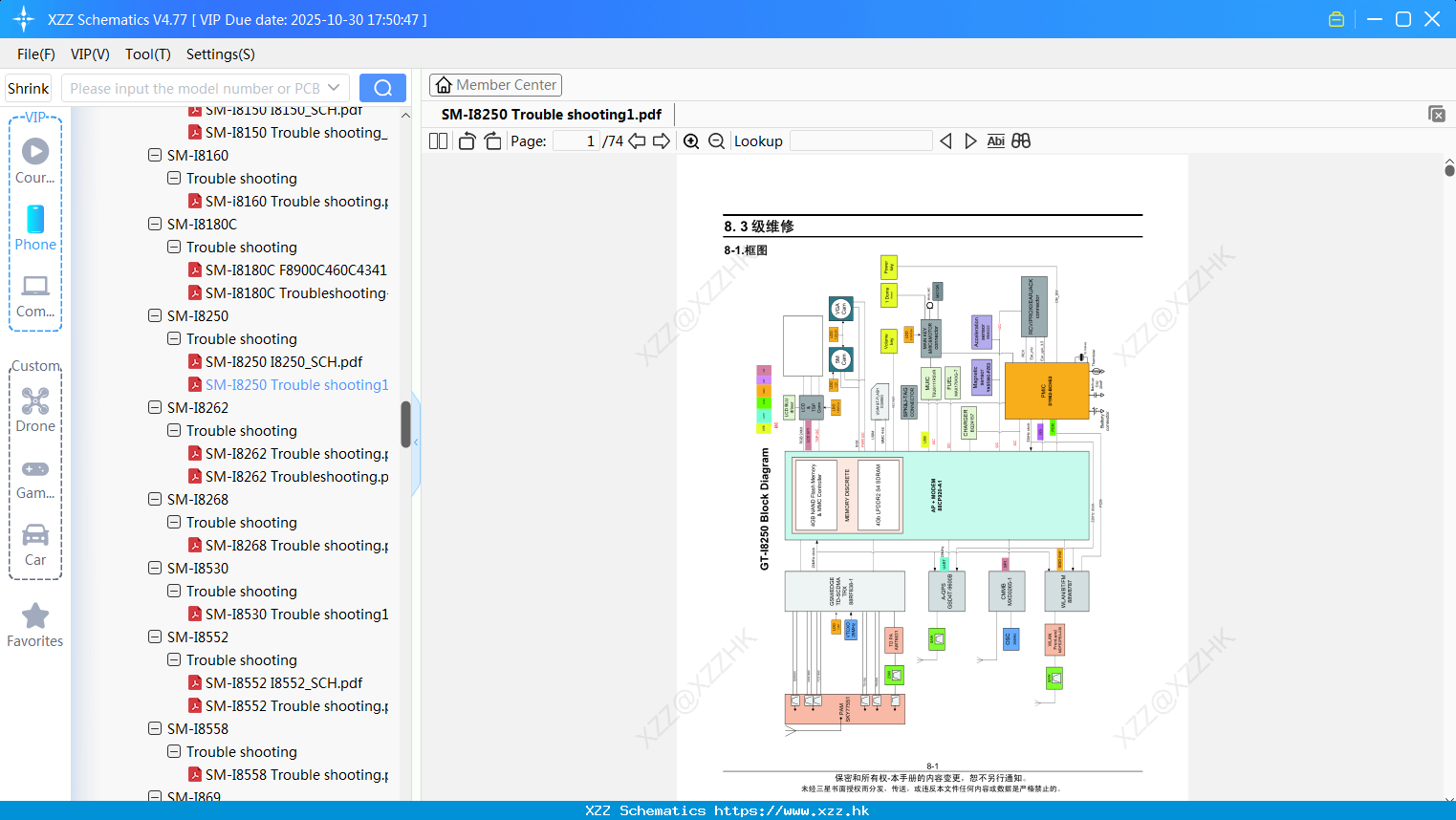Collapse the SM-I8530 tree node
The image size is (1456, 820).
(x=155, y=568)
